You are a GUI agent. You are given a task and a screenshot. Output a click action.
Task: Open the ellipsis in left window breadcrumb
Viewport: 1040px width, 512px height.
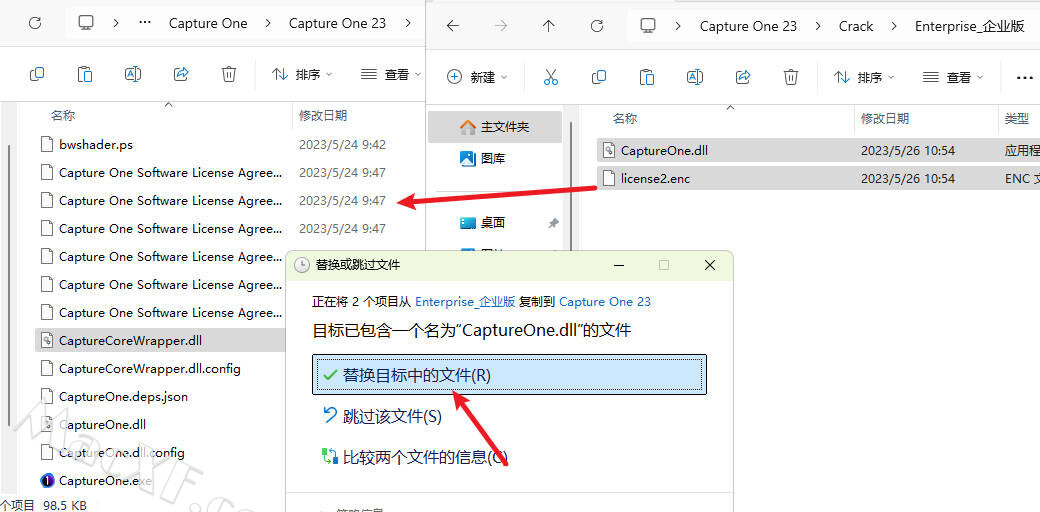coord(145,23)
